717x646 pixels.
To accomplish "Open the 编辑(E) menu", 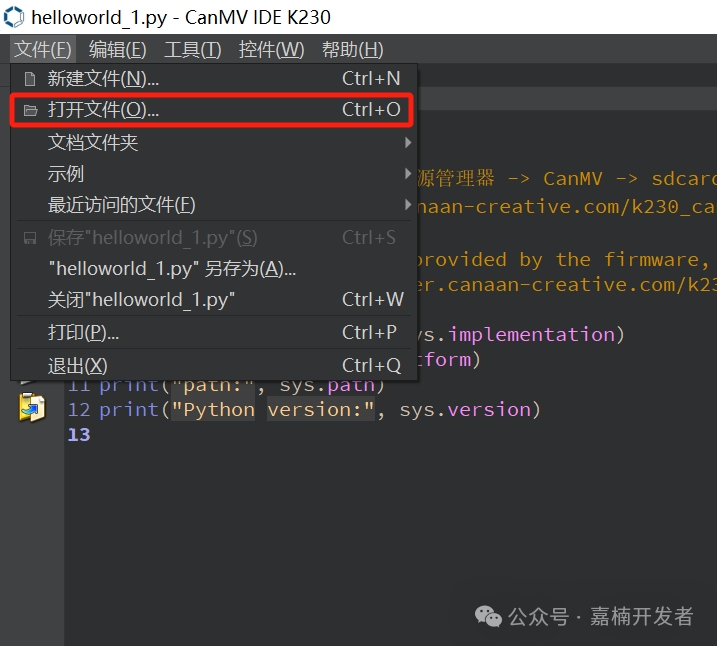I will (x=117, y=49).
